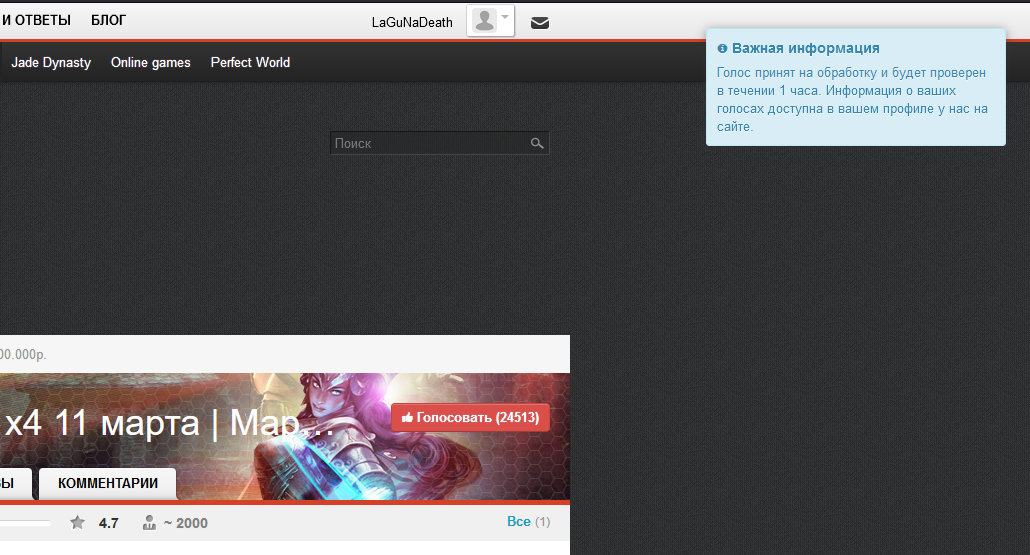Viewport: 1030px width, 555px height.
Task: Click the LaGuNaDeath username
Action: tap(412, 22)
